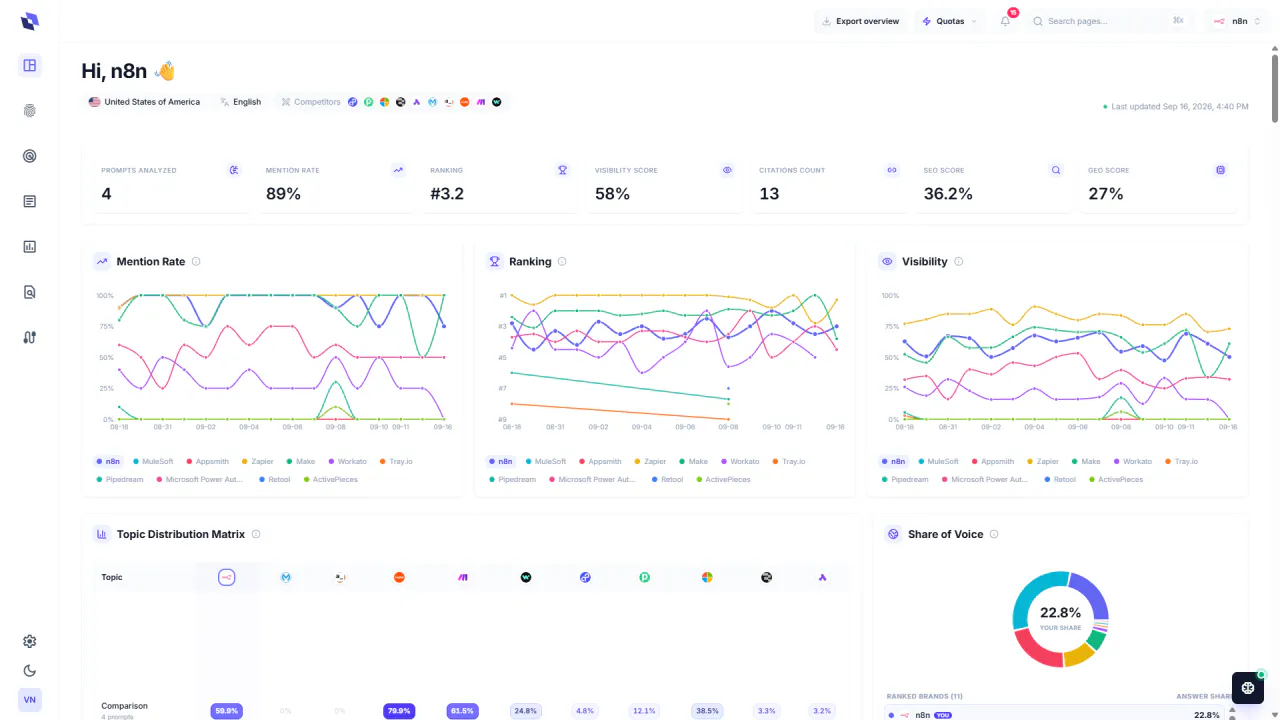Open the settings gear in the sidebar
Image resolution: width=1280 pixels, height=720 pixels.
coord(30,641)
